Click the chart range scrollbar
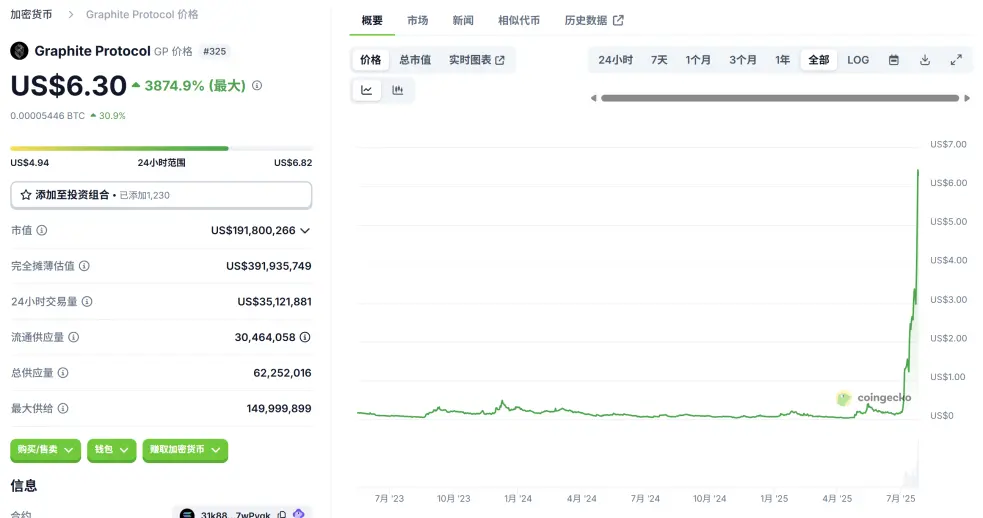 pyautogui.click(x=780, y=98)
